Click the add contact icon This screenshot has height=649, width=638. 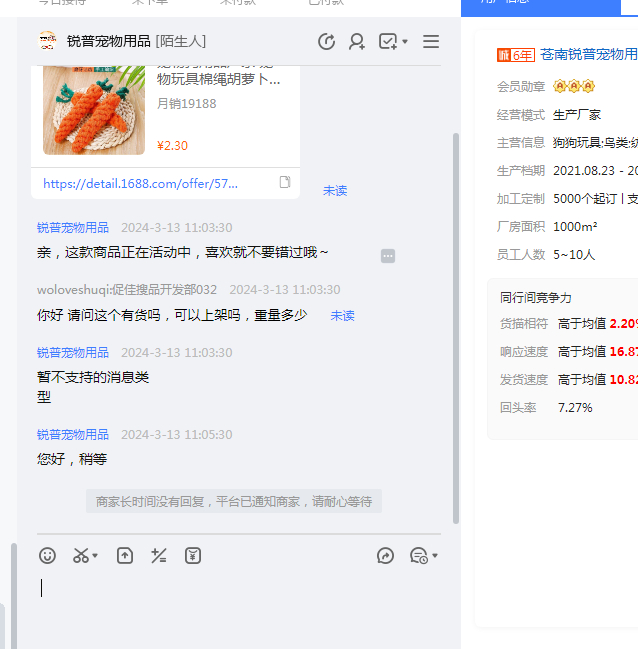pyautogui.click(x=357, y=41)
